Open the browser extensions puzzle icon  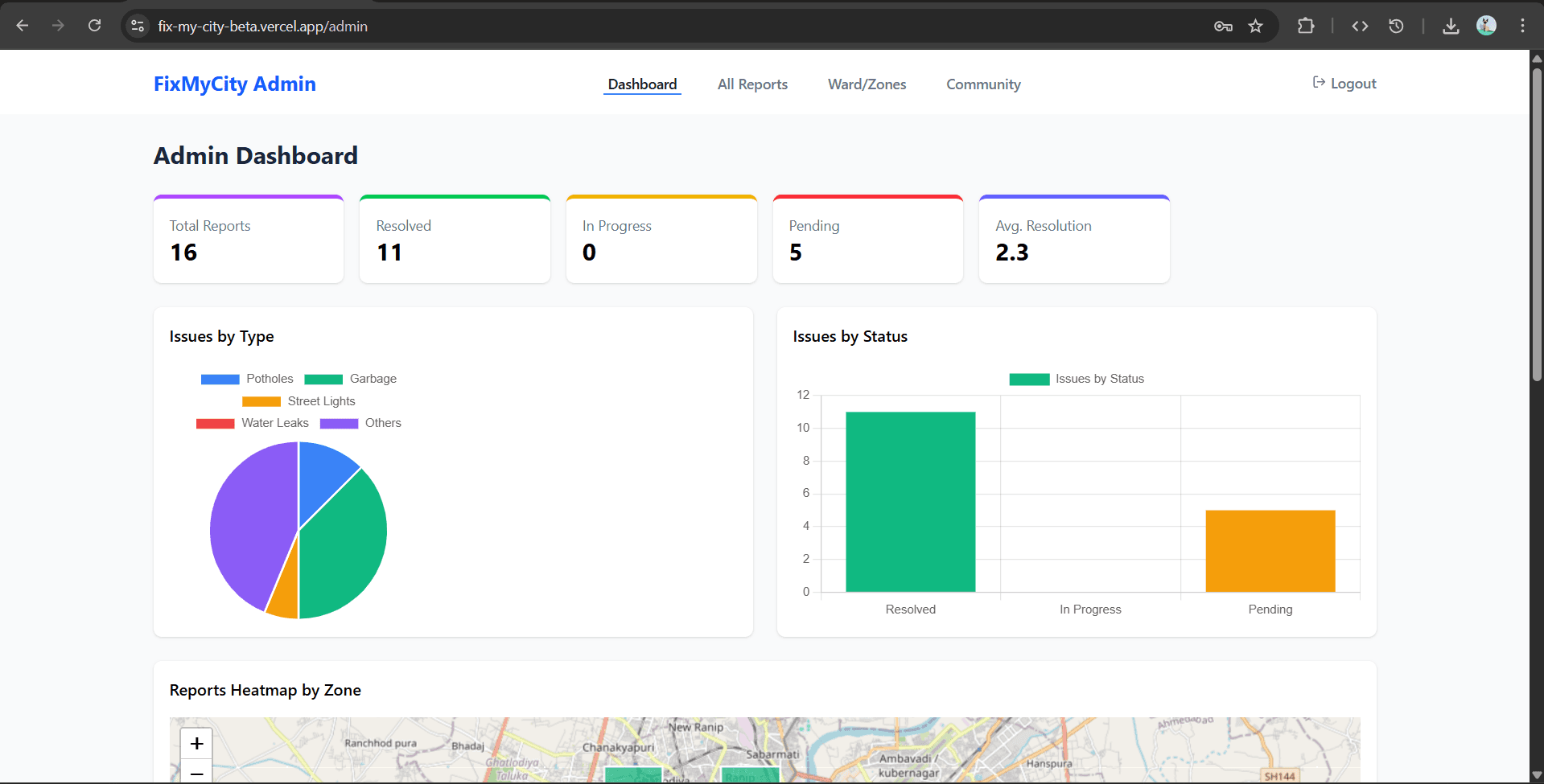pos(1305,26)
